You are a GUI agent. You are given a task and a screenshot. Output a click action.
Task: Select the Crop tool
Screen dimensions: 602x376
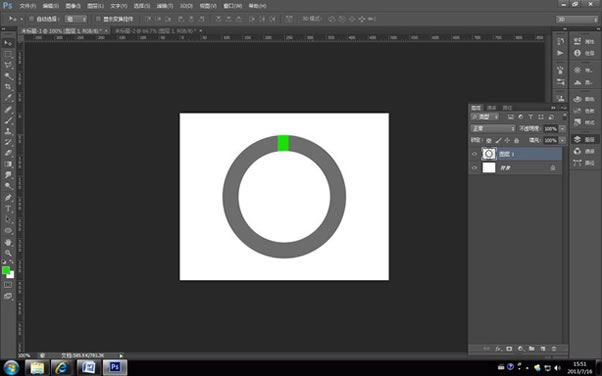pyautogui.click(x=8, y=87)
